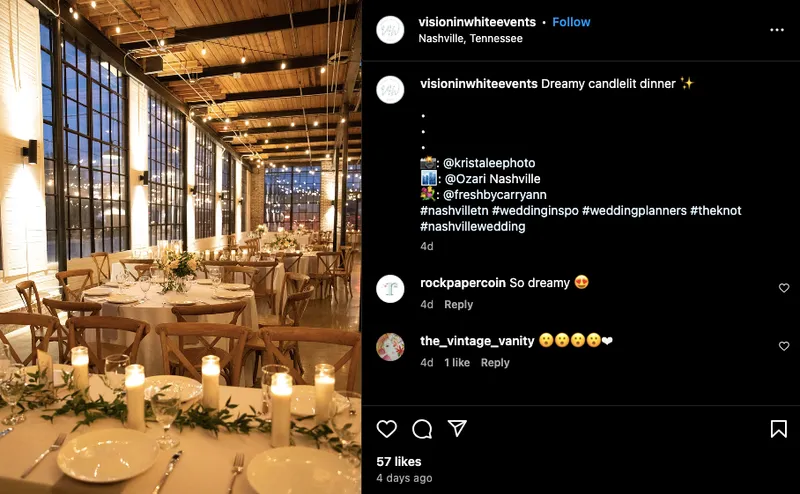Share the post via paper plane icon
This screenshot has width=800, height=494.
pyautogui.click(x=457, y=428)
